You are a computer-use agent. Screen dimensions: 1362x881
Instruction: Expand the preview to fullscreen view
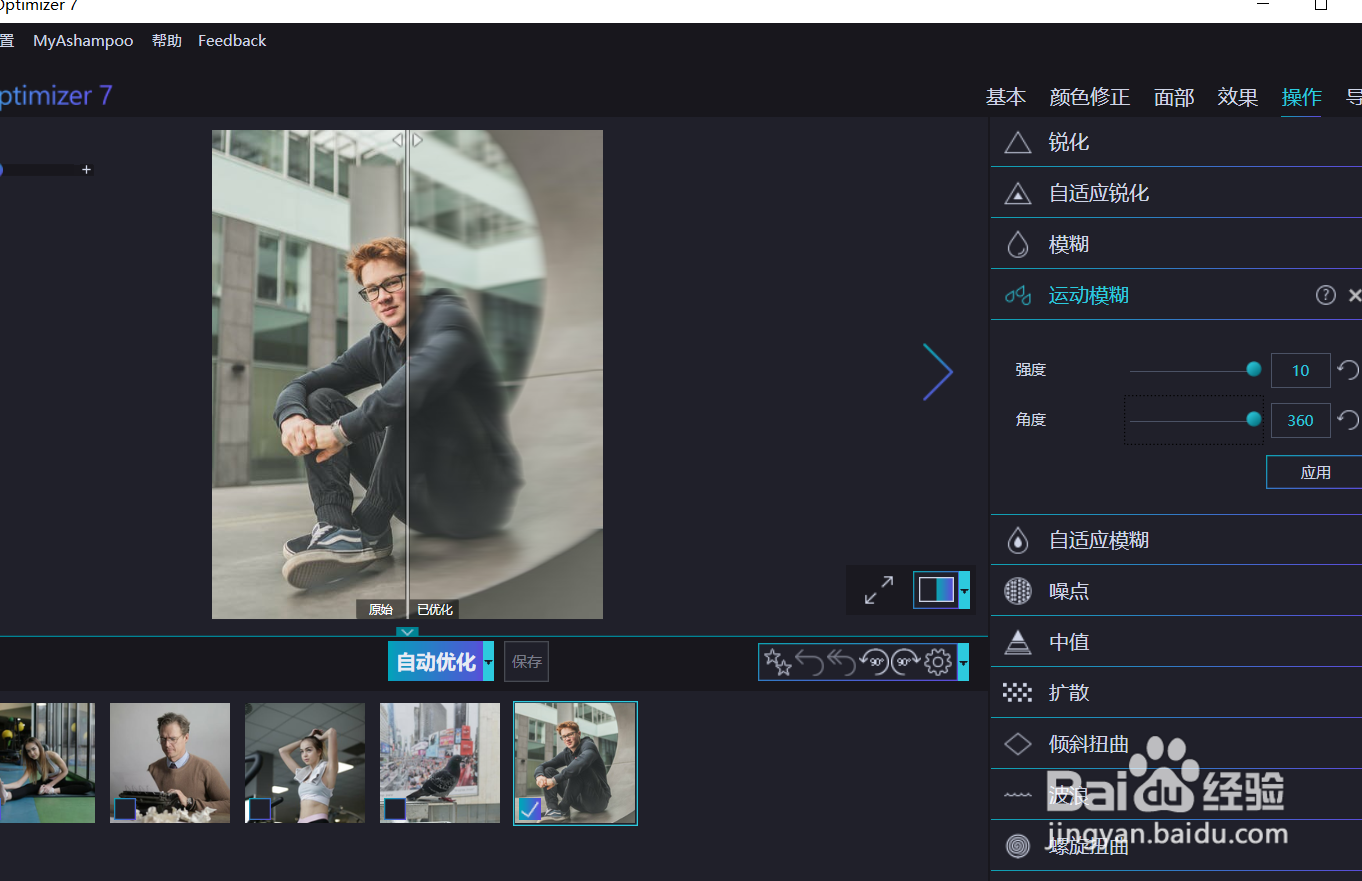pos(878,590)
